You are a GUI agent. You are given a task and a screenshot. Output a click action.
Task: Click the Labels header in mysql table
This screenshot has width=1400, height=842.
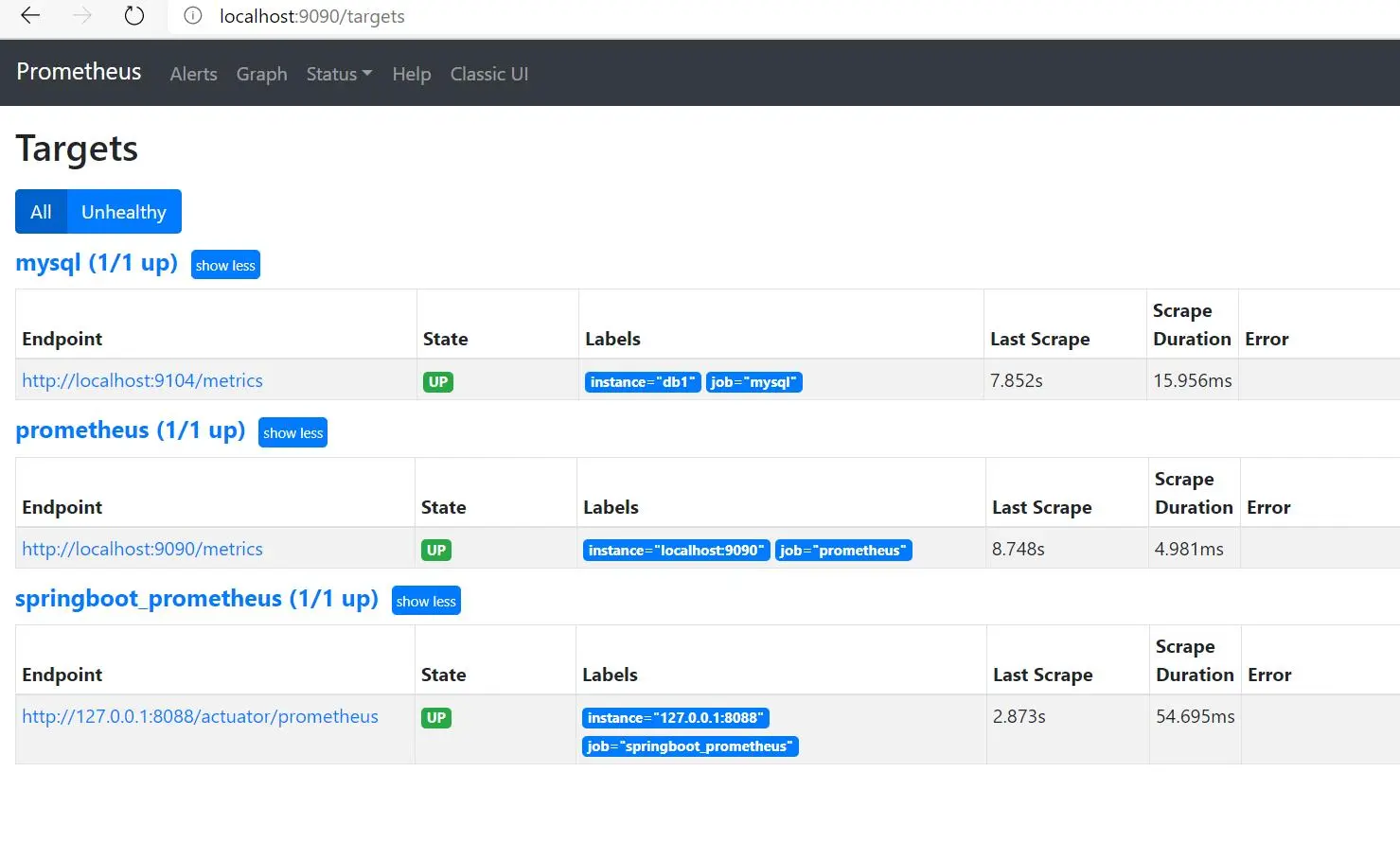612,339
